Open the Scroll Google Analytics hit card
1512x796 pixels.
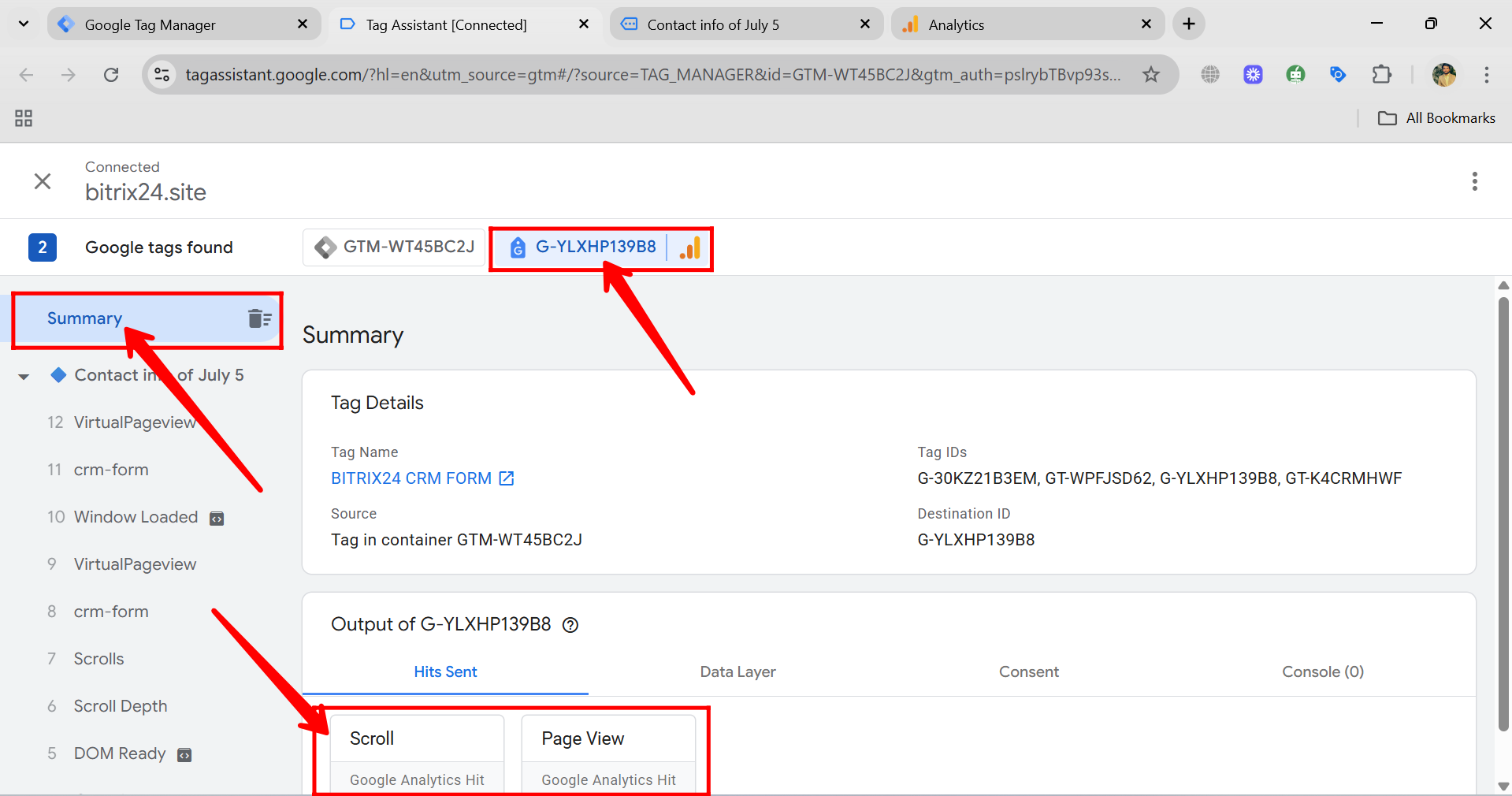[x=417, y=754]
